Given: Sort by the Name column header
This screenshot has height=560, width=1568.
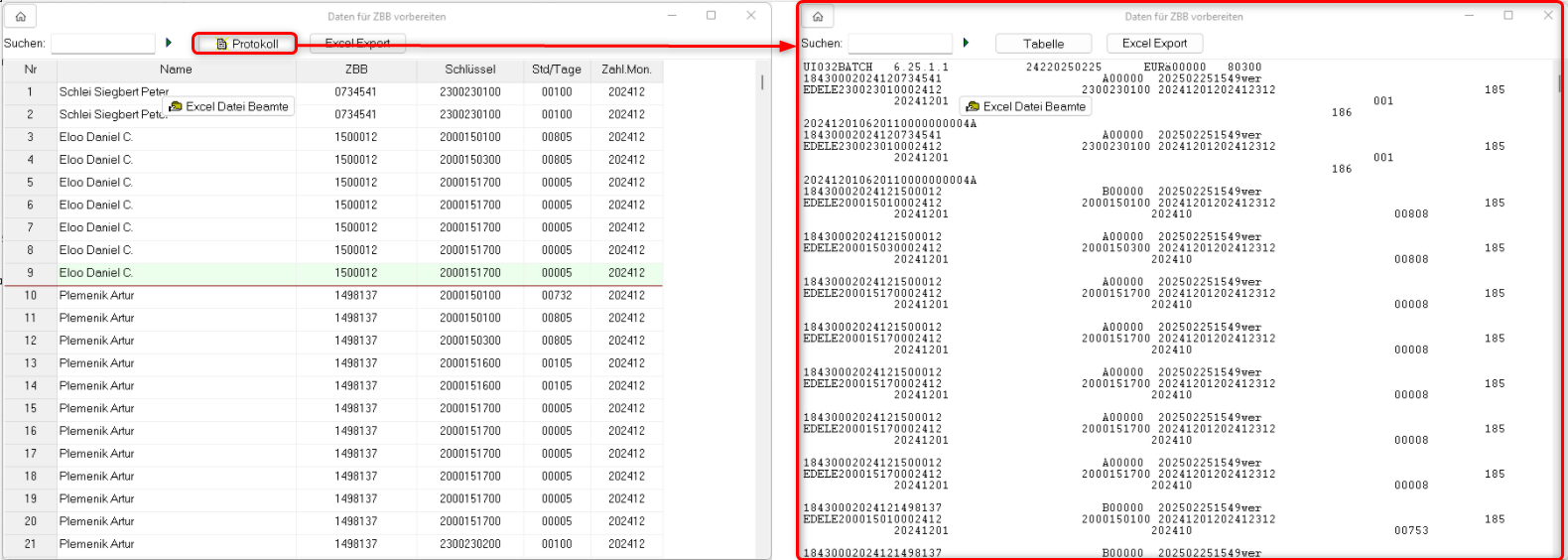Looking at the screenshot, I should [x=176, y=70].
